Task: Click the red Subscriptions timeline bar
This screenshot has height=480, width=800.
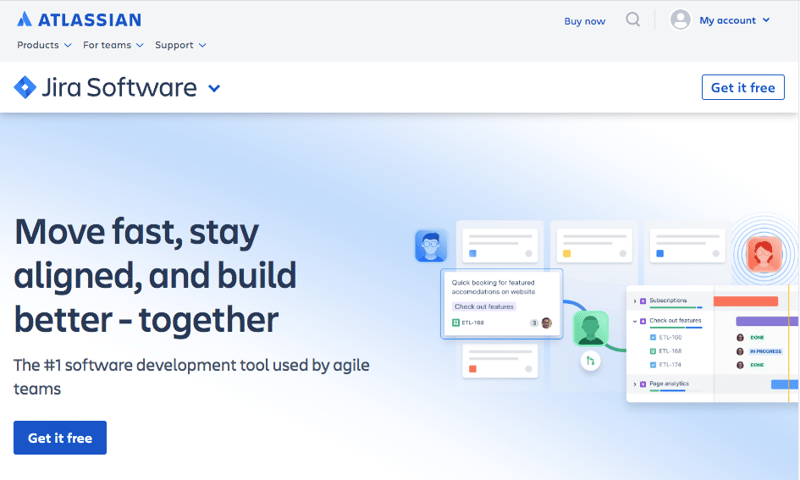Action: 745,301
